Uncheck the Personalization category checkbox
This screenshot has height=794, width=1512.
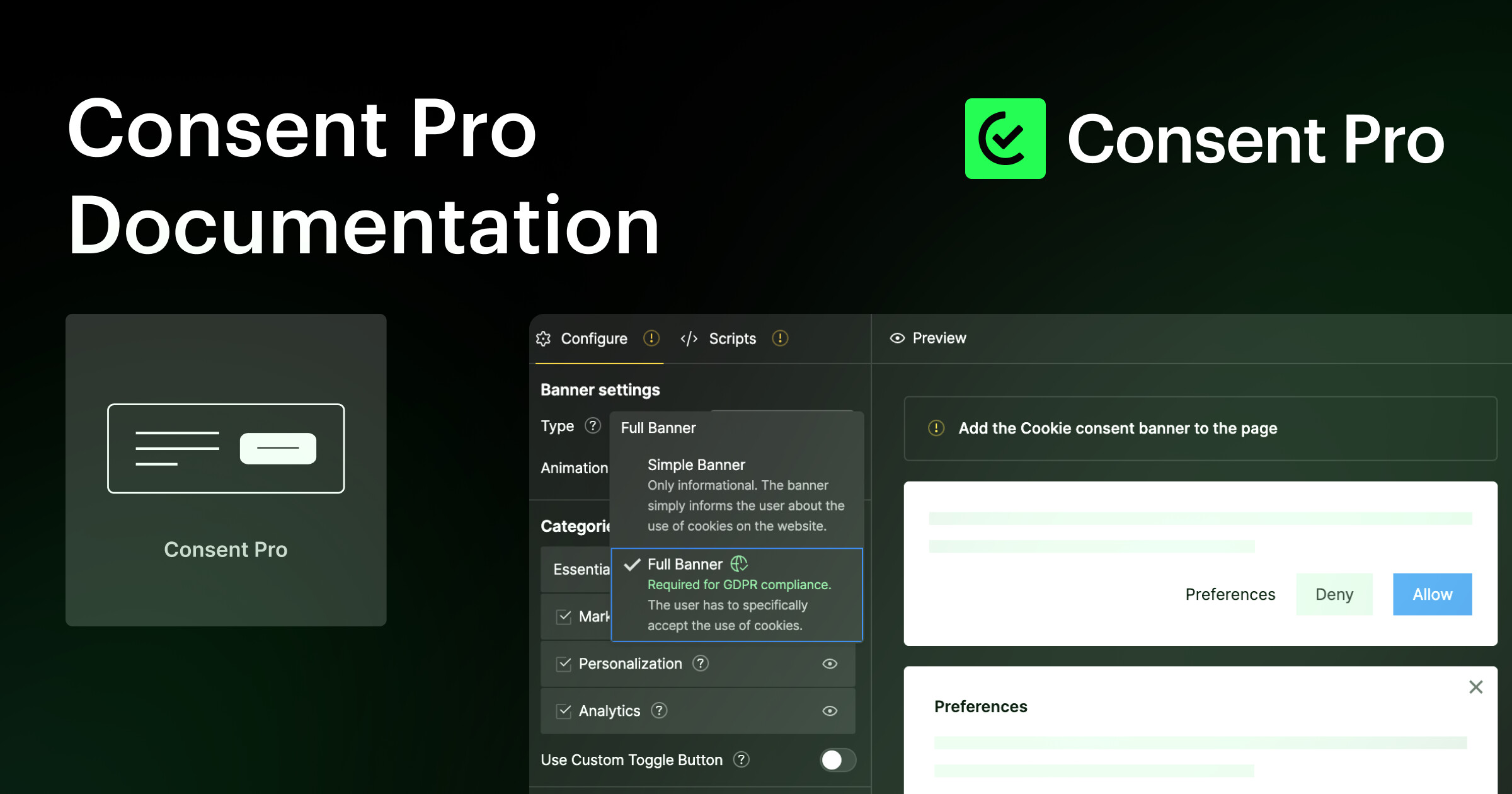[x=564, y=664]
